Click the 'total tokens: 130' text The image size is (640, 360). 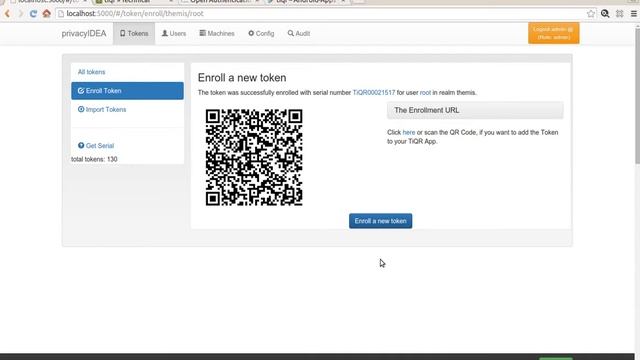[94, 159]
